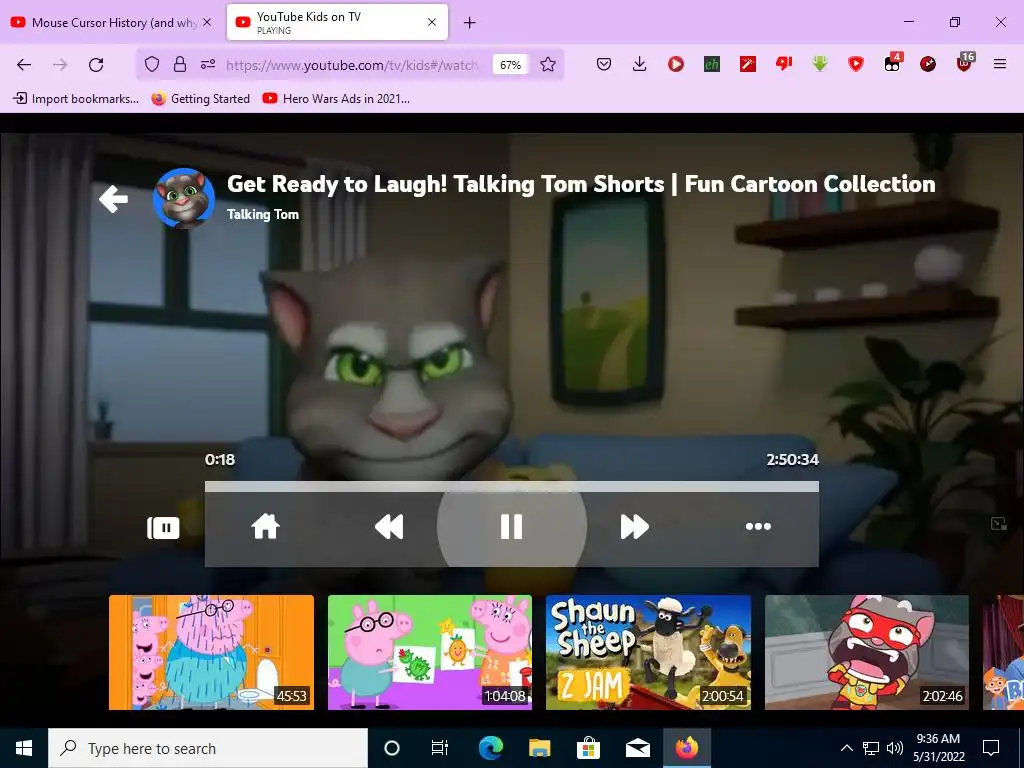Open extension icon with badge 4

tap(892, 63)
